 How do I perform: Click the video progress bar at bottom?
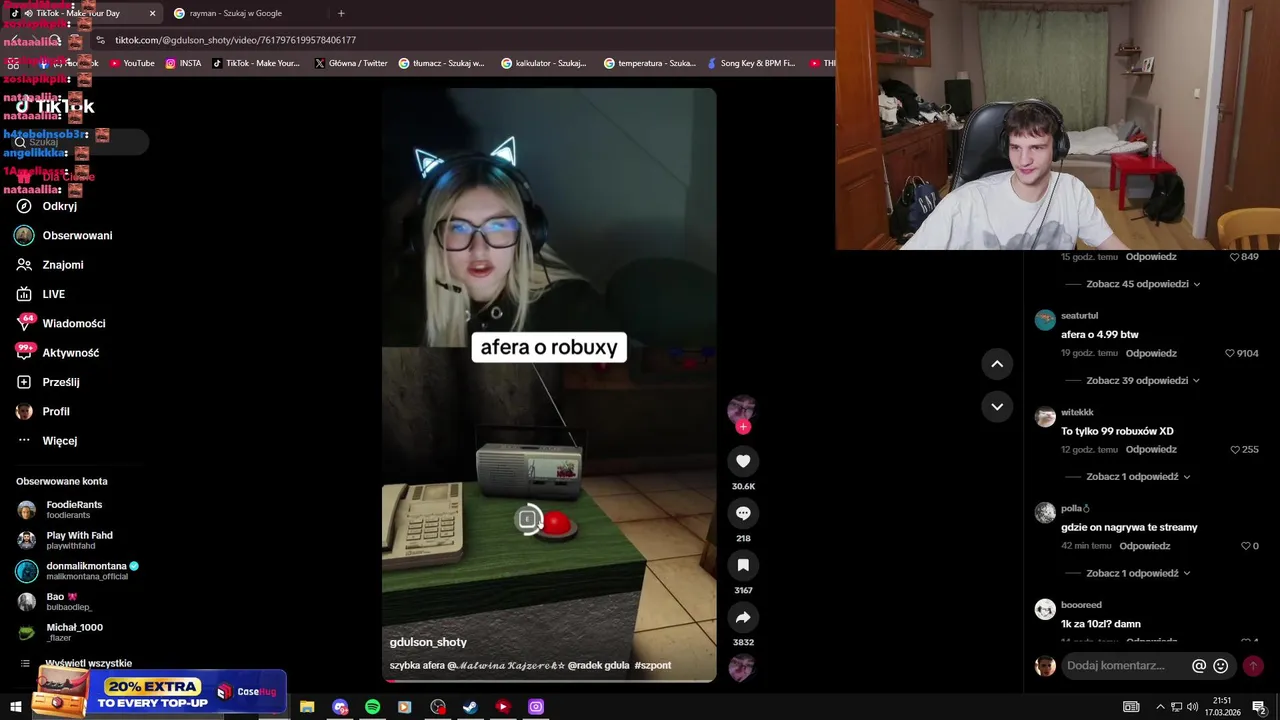tap(549, 681)
